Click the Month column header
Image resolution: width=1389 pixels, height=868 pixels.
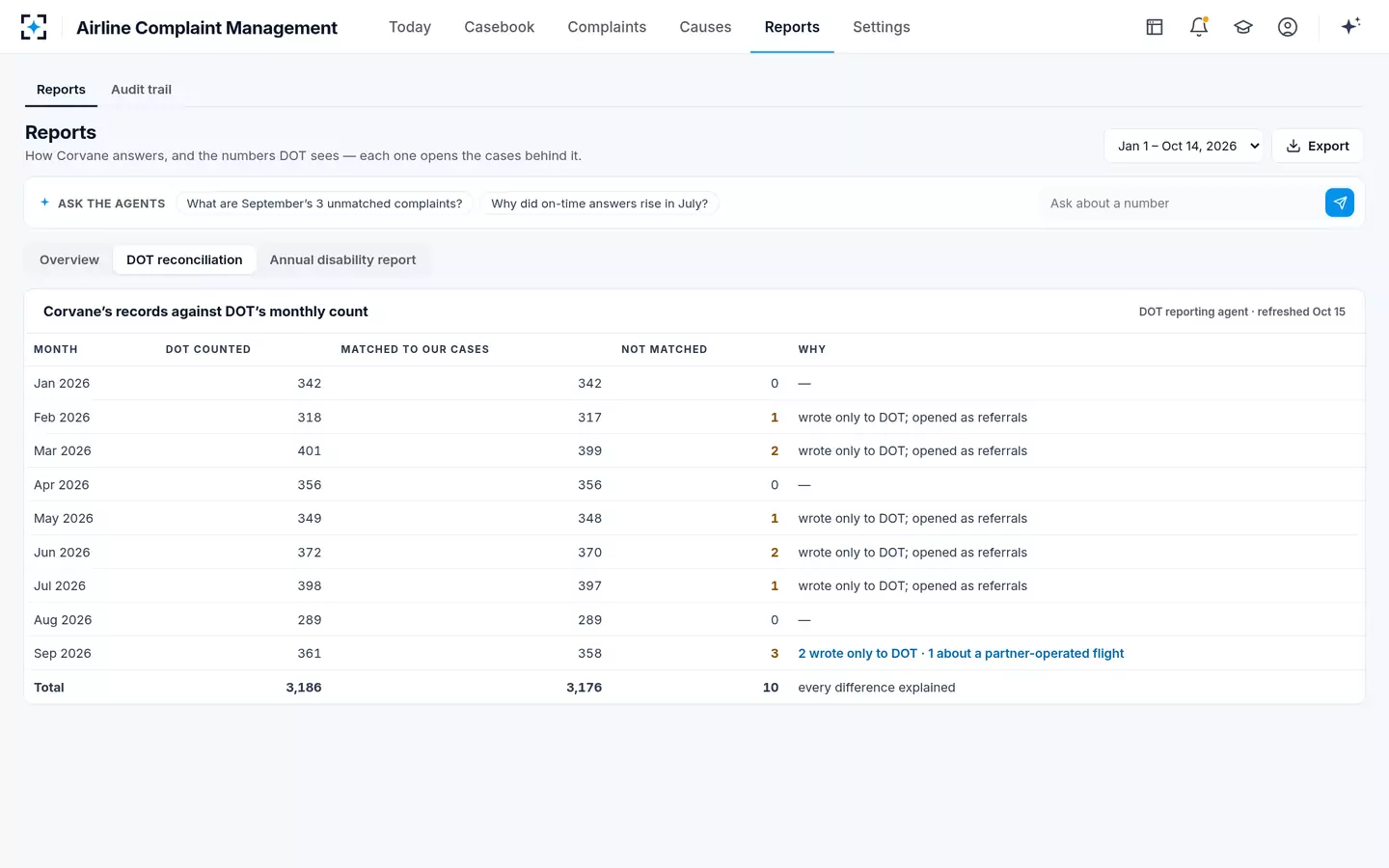[x=56, y=349]
